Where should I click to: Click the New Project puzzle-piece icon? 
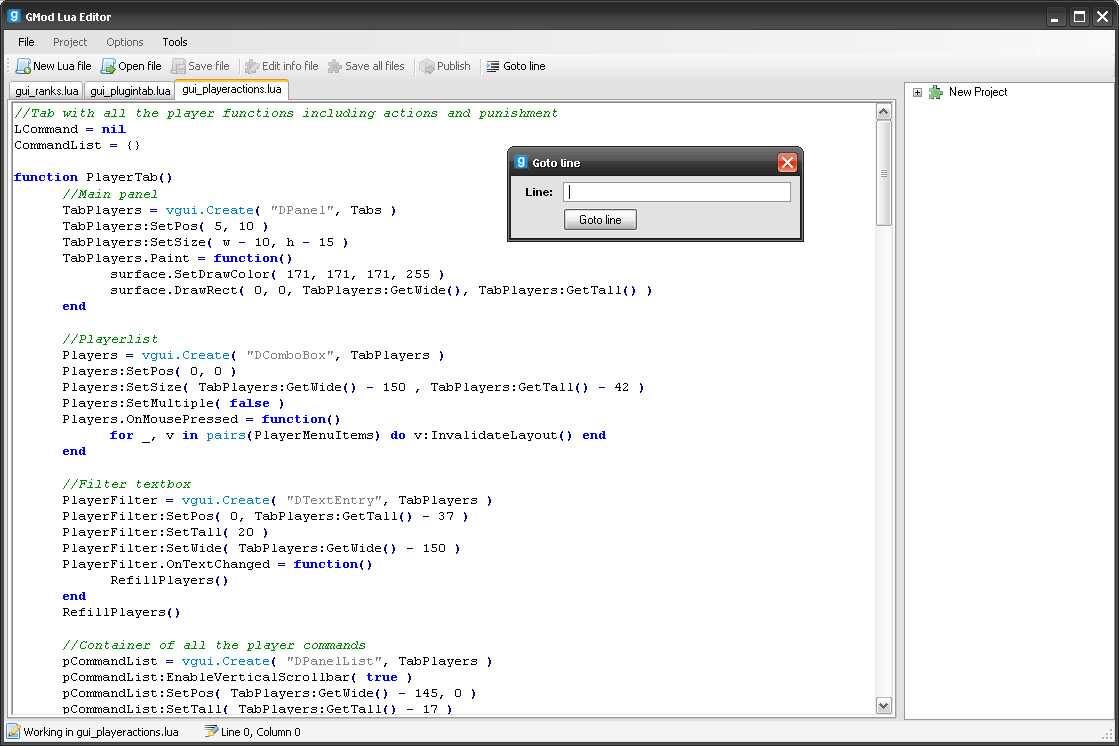(936, 92)
